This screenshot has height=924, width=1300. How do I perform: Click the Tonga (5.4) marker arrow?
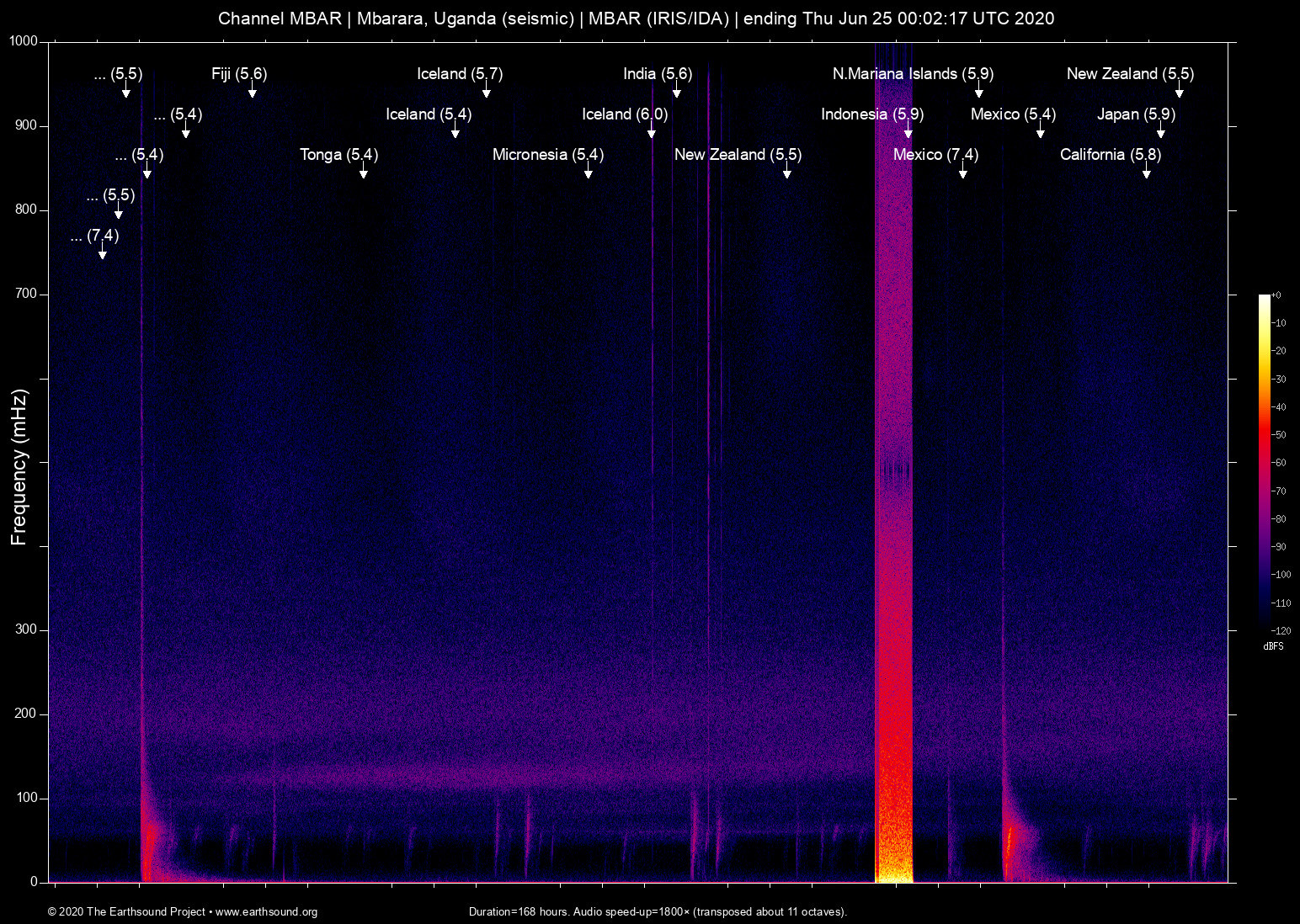pyautogui.click(x=364, y=173)
